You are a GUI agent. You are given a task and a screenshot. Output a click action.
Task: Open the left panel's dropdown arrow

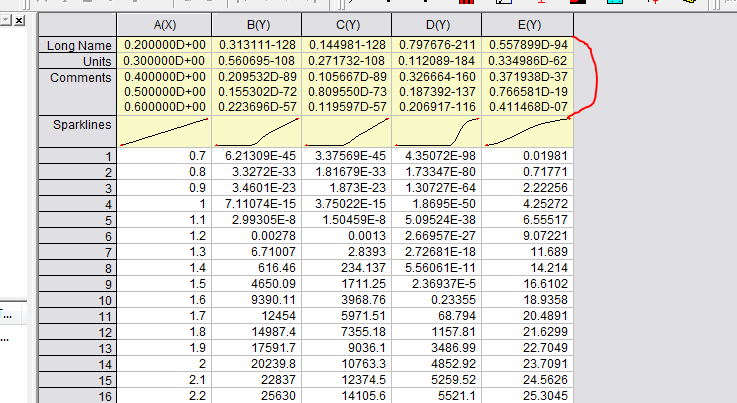6,21
